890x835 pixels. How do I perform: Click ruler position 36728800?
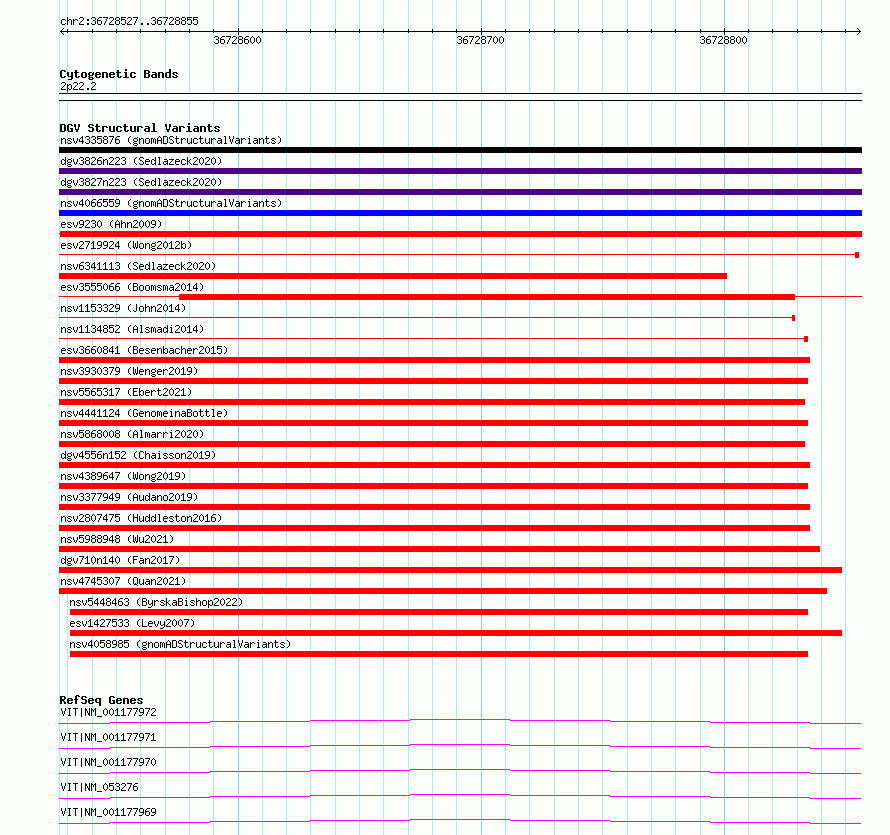723,40
